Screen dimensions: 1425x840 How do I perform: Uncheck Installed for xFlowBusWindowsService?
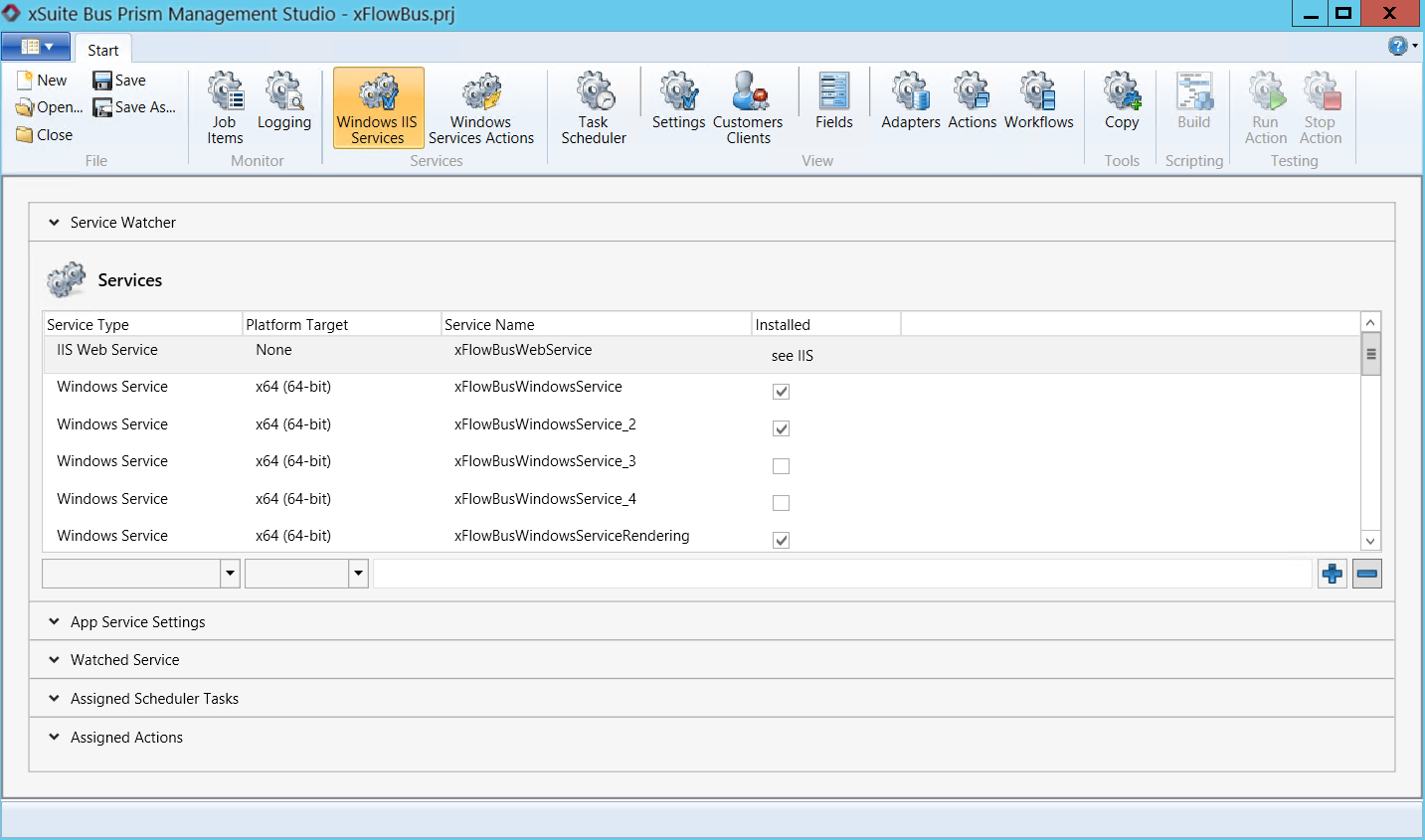(x=782, y=392)
